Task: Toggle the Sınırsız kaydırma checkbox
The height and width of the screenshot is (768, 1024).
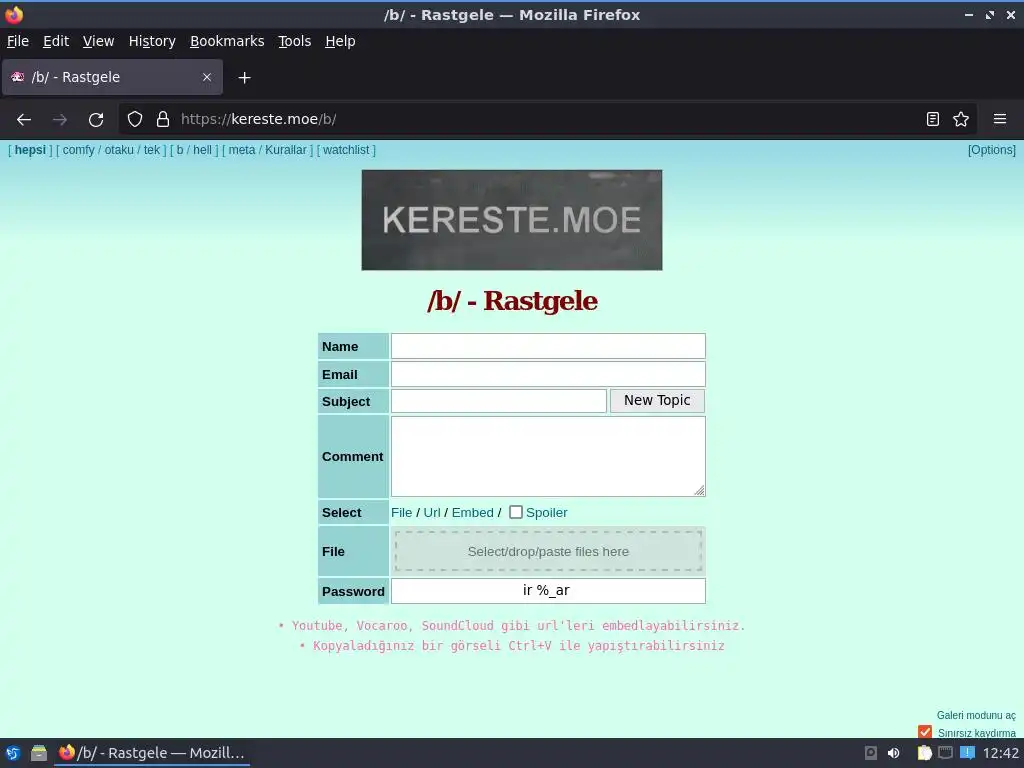Action: click(x=925, y=732)
